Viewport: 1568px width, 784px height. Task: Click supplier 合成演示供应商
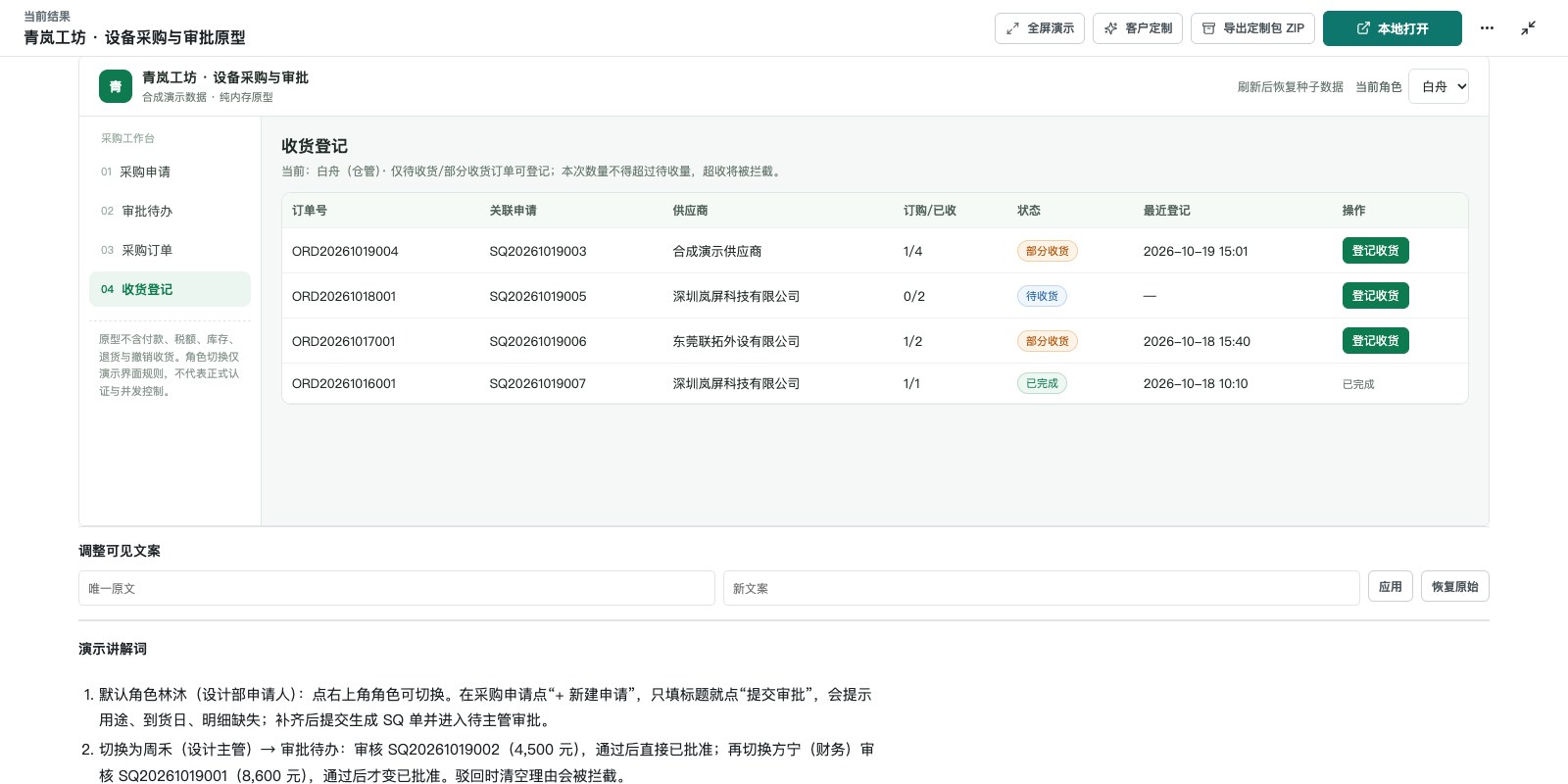click(717, 251)
